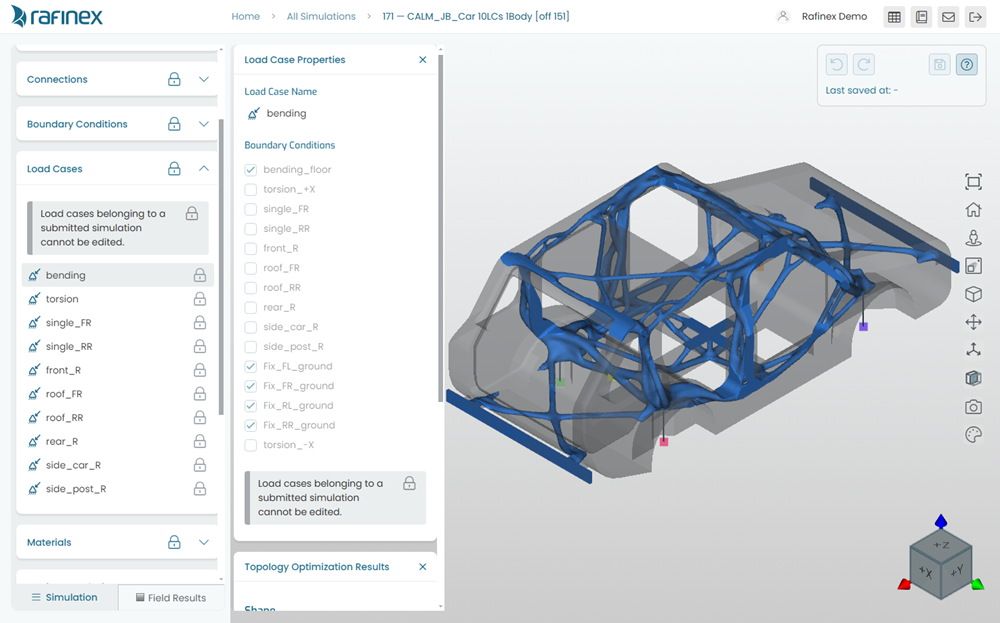
Task: Click the redo arrow button
Action: click(x=864, y=64)
